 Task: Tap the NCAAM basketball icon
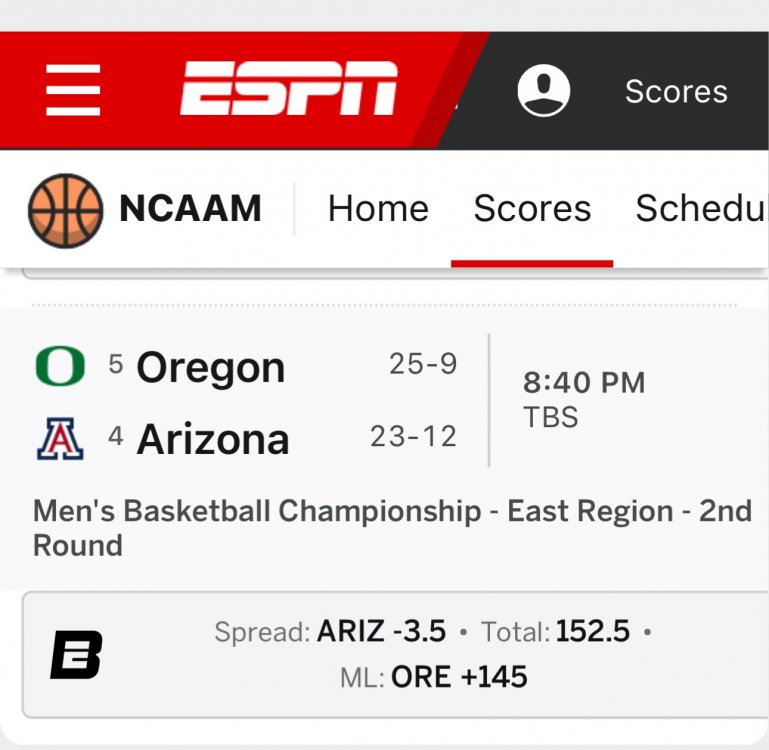point(65,210)
